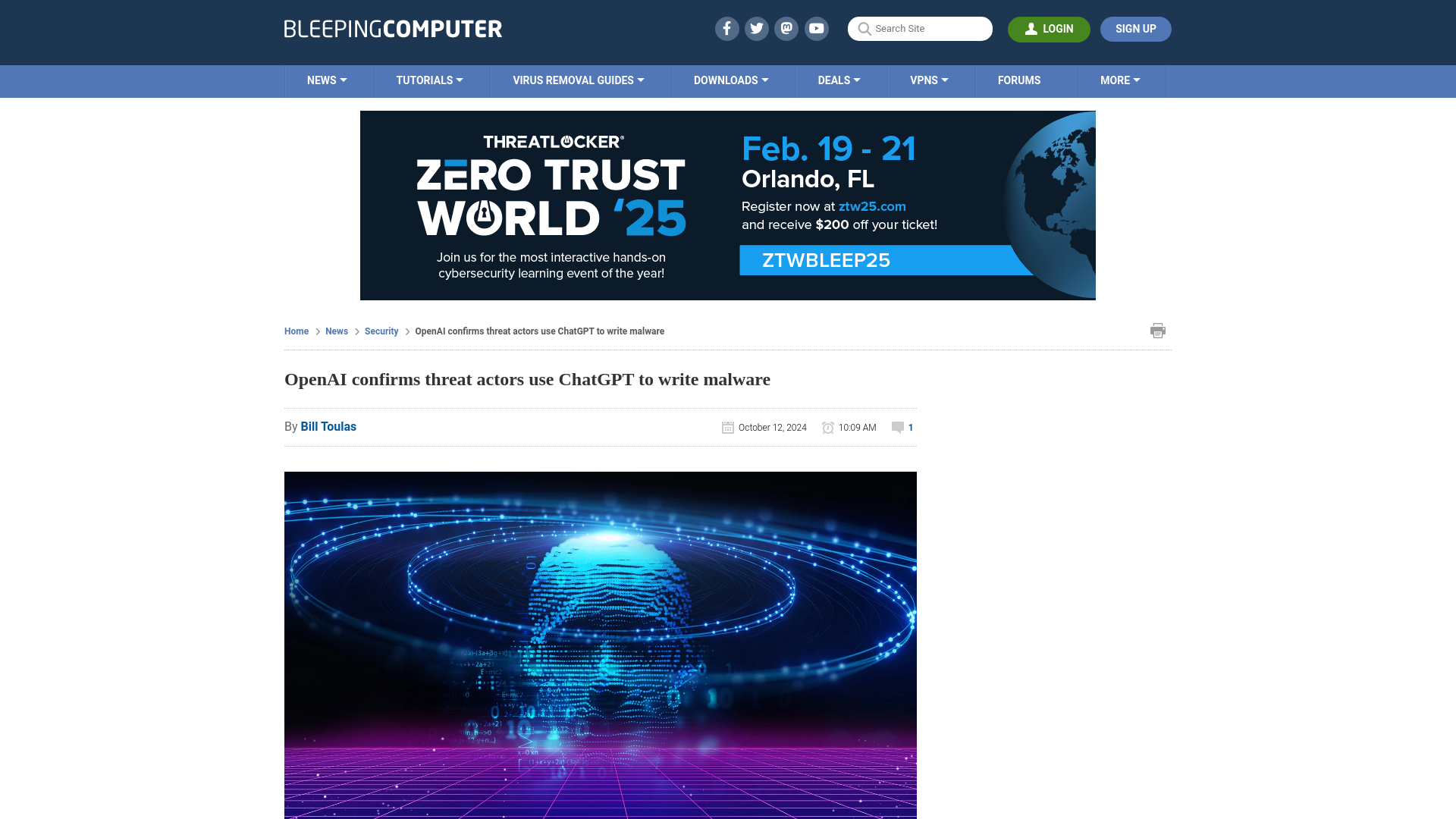Viewport: 1456px width, 819px height.
Task: Visit BleepingComputer Mastodon page
Action: tap(787, 28)
